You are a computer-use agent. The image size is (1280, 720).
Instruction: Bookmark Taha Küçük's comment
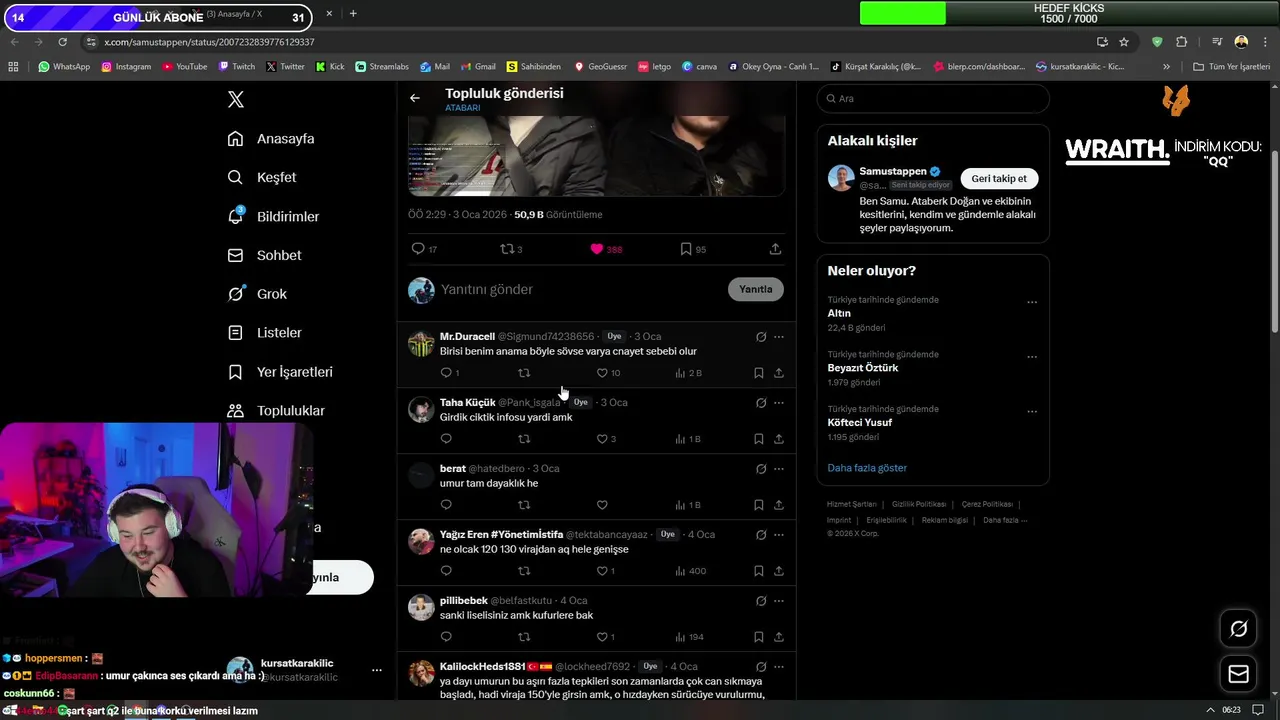tap(759, 439)
